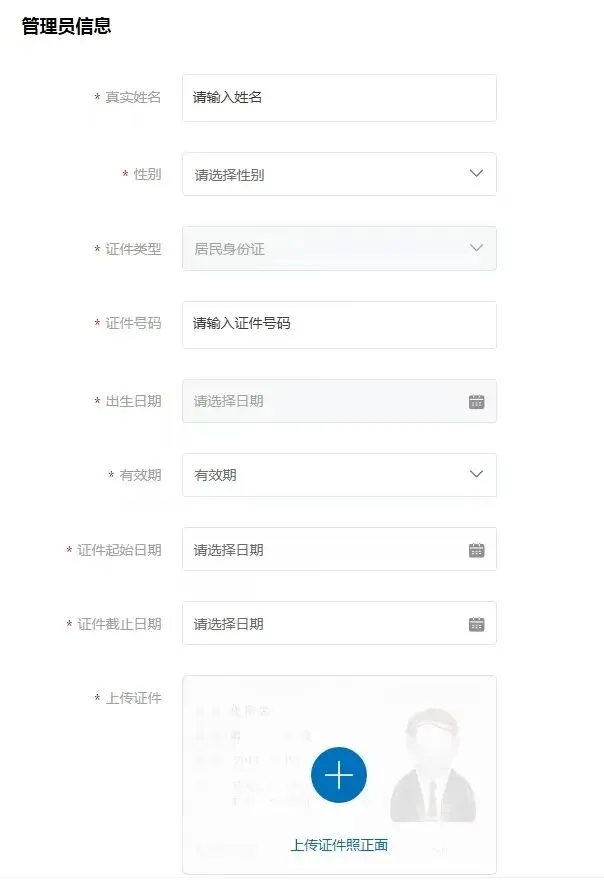This screenshot has width=604, height=880.
Task: Click the calendar icon in 证件起始日期 field
Action: coord(476,550)
